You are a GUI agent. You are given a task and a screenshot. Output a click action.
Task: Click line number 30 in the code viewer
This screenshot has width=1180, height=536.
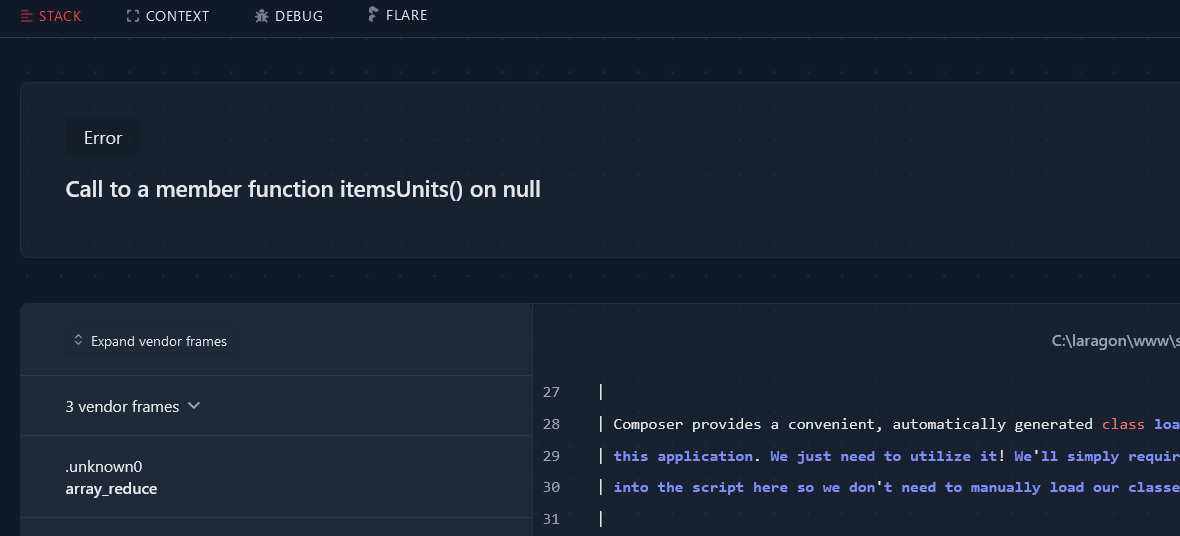(551, 487)
